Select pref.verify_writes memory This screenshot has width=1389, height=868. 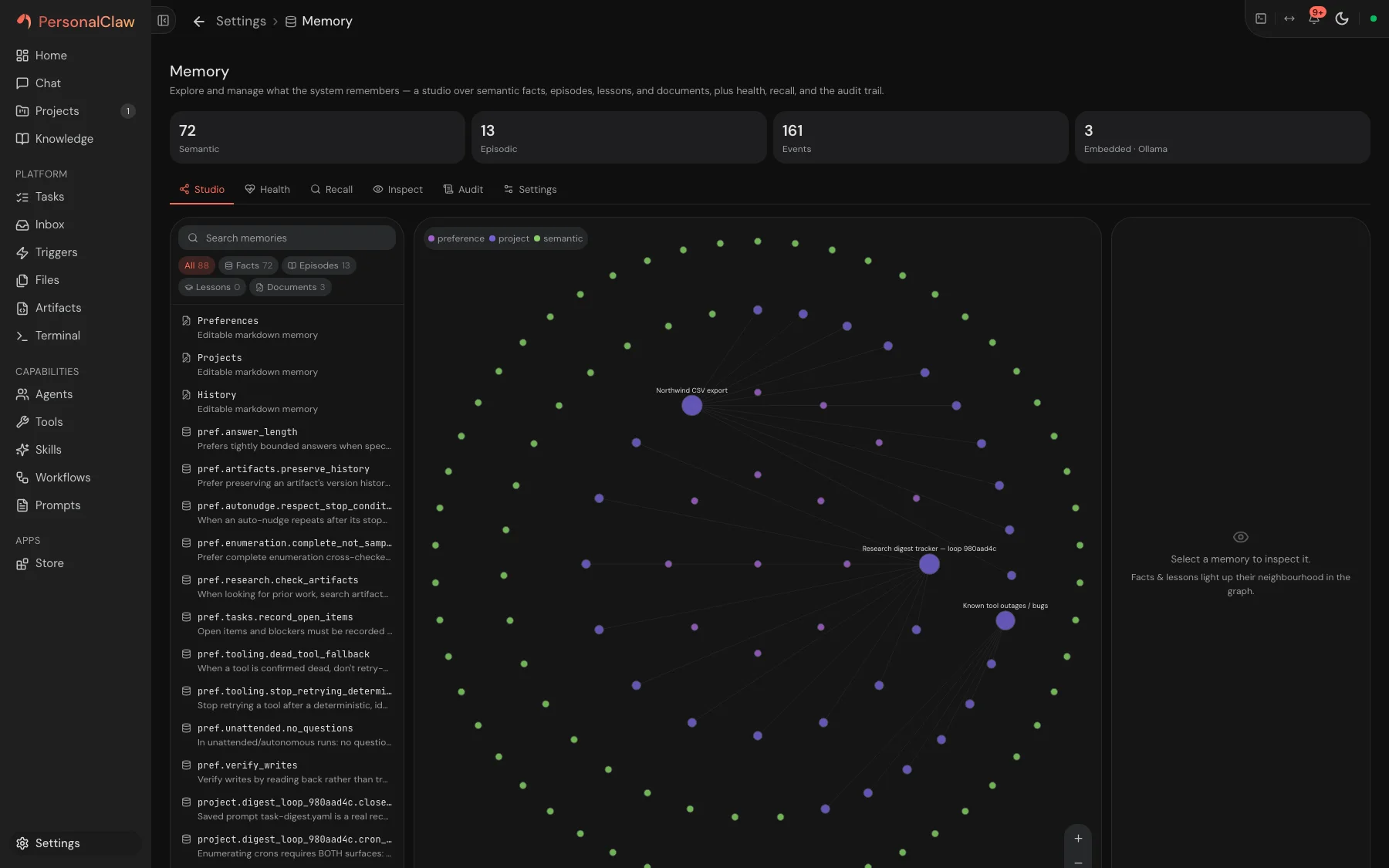tap(287, 772)
